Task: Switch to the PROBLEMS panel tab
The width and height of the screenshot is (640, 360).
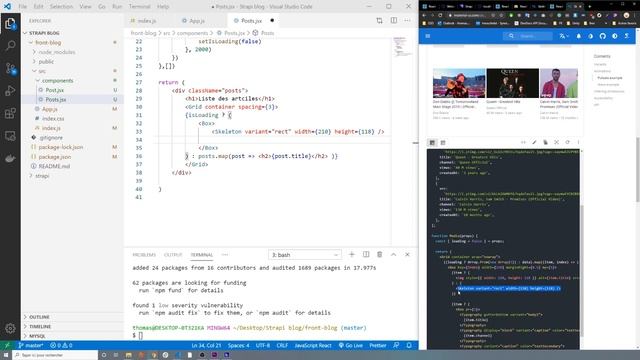Action: pyautogui.click(x=144, y=255)
